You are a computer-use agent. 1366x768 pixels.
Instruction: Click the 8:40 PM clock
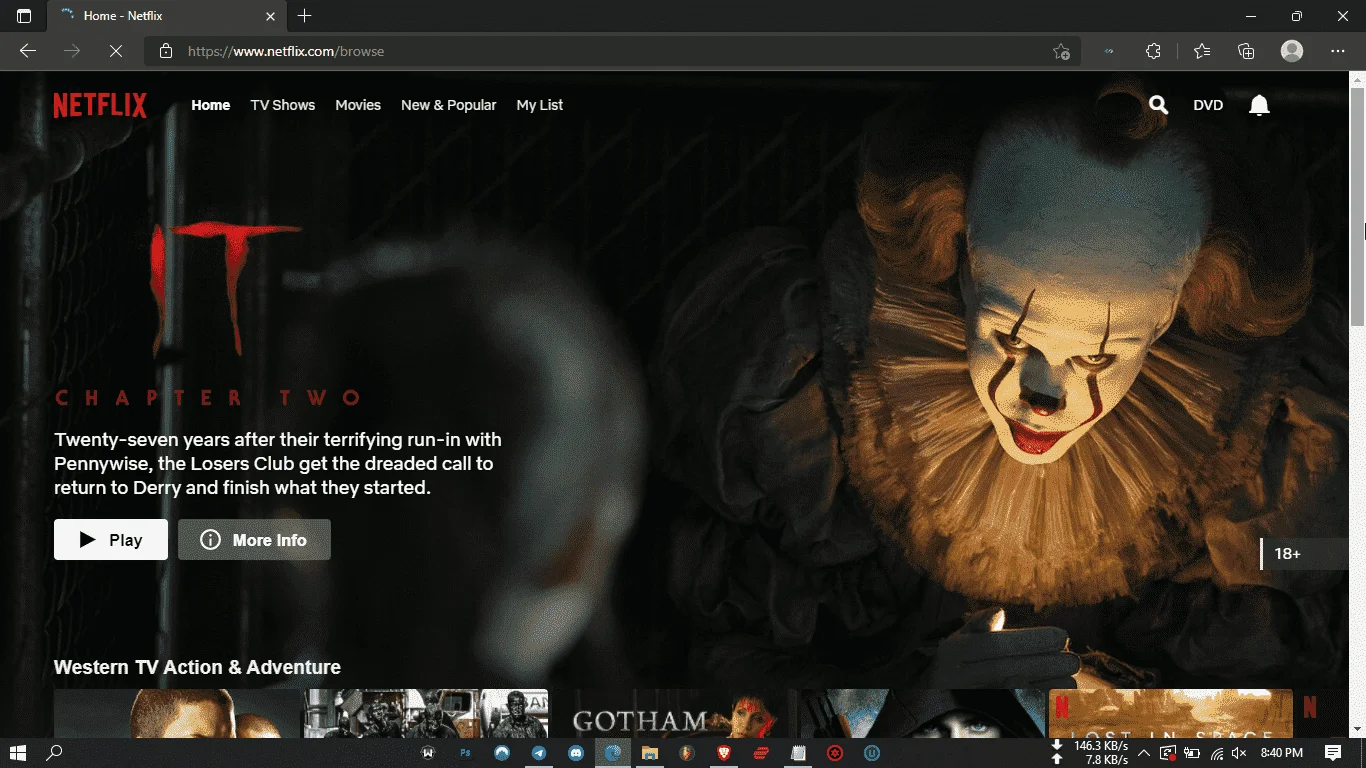click(x=1281, y=752)
